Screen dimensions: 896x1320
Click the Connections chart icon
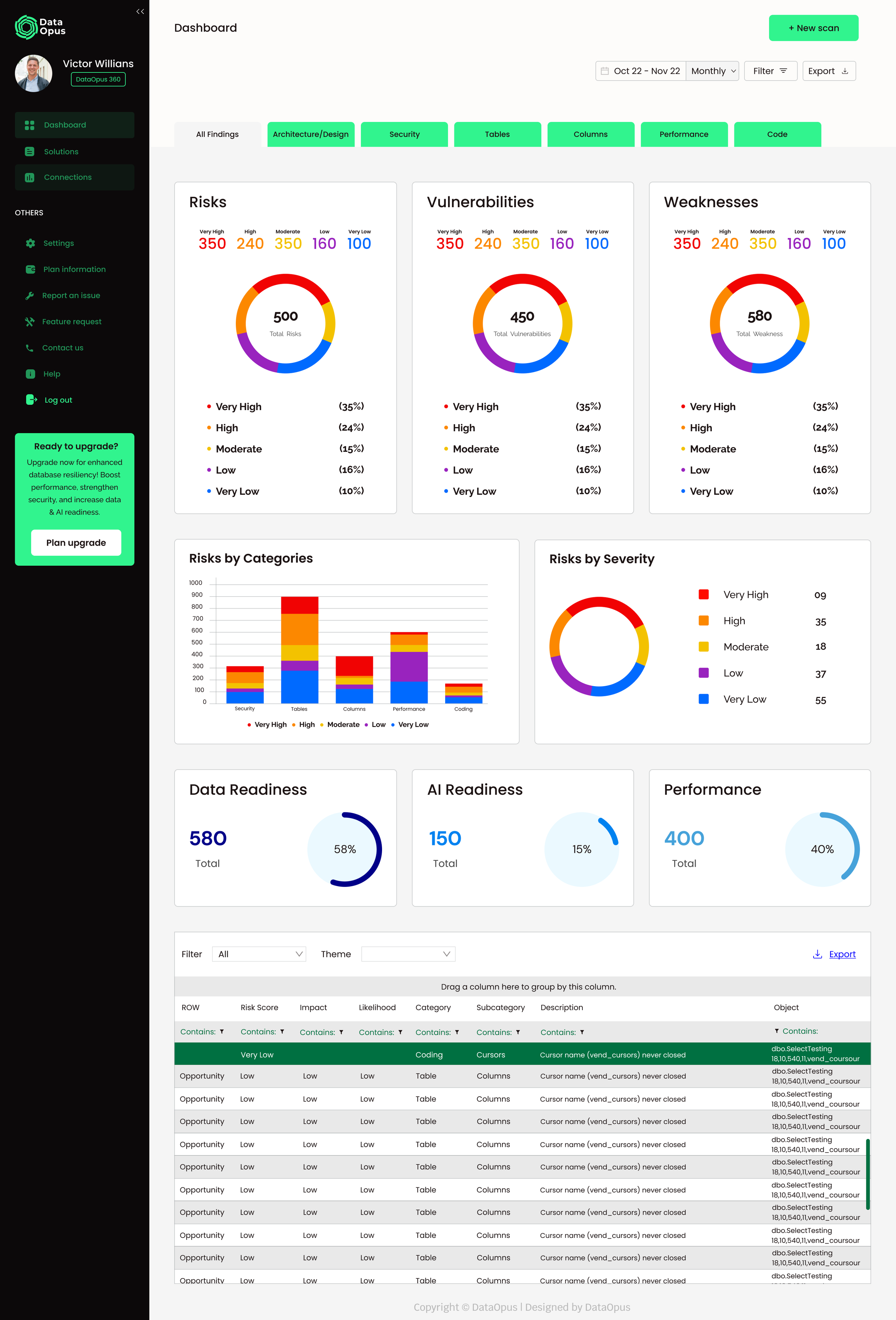(x=29, y=177)
